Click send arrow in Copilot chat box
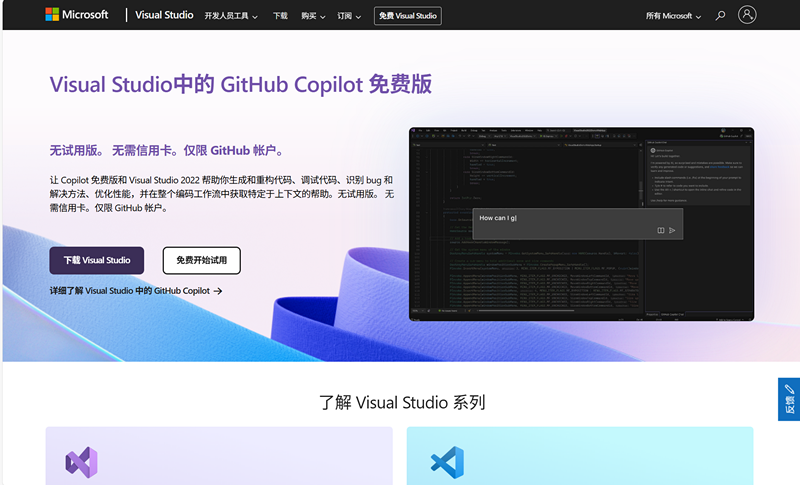The width and height of the screenshot is (800, 485). pos(672,231)
